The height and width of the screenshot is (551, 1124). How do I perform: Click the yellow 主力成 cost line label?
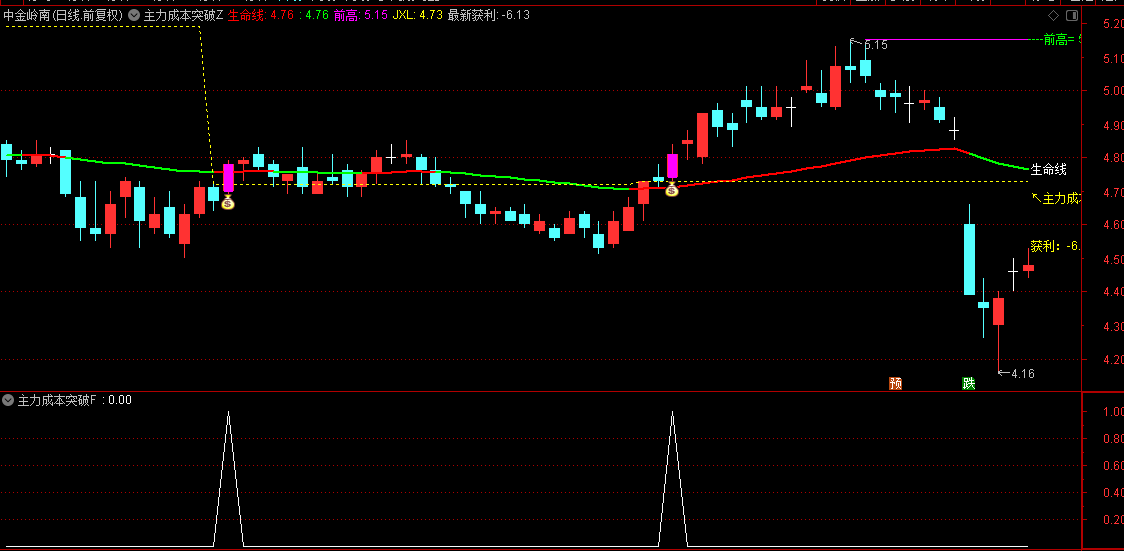pyautogui.click(x=1060, y=198)
